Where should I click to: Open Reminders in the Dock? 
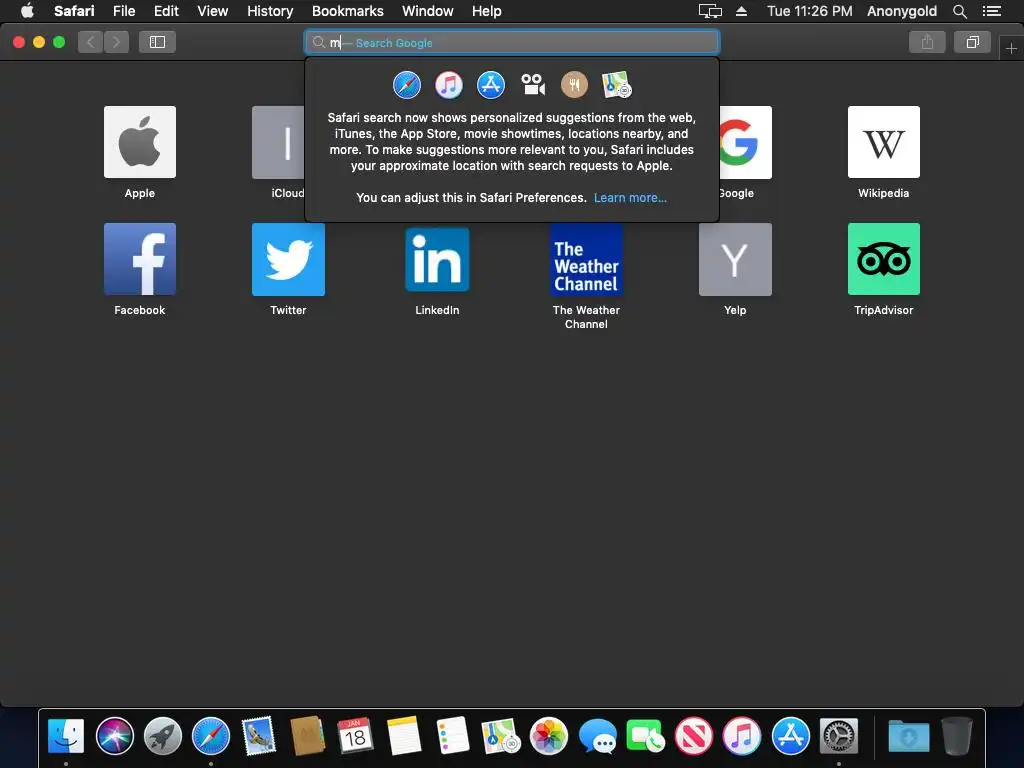pos(453,736)
